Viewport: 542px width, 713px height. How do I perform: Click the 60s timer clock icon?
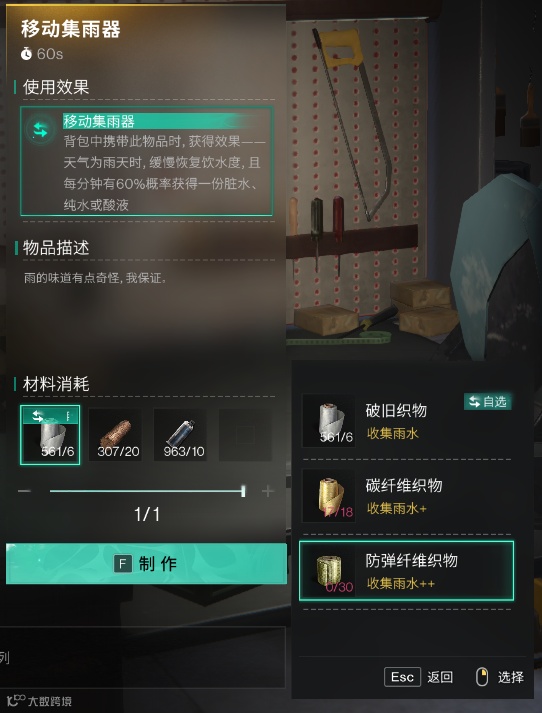[26, 54]
